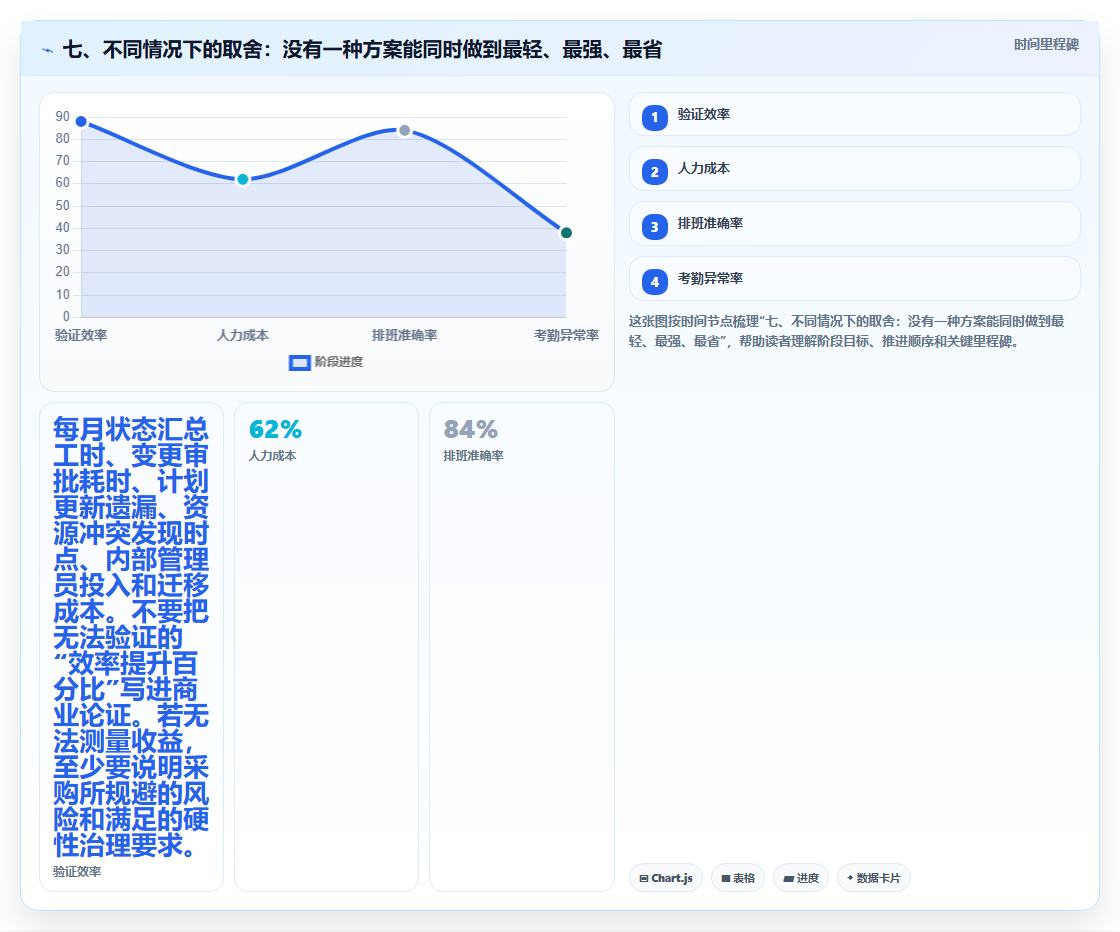
Task: Click the lightning icon beside the section title
Action: pyautogui.click(x=48, y=50)
